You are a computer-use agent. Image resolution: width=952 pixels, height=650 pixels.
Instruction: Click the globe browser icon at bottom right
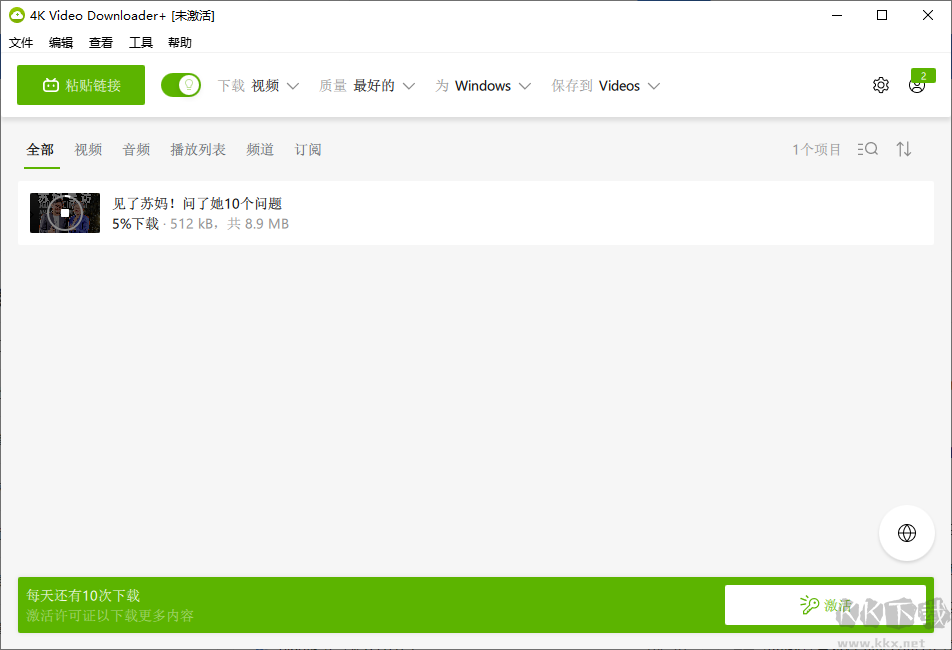point(907,533)
